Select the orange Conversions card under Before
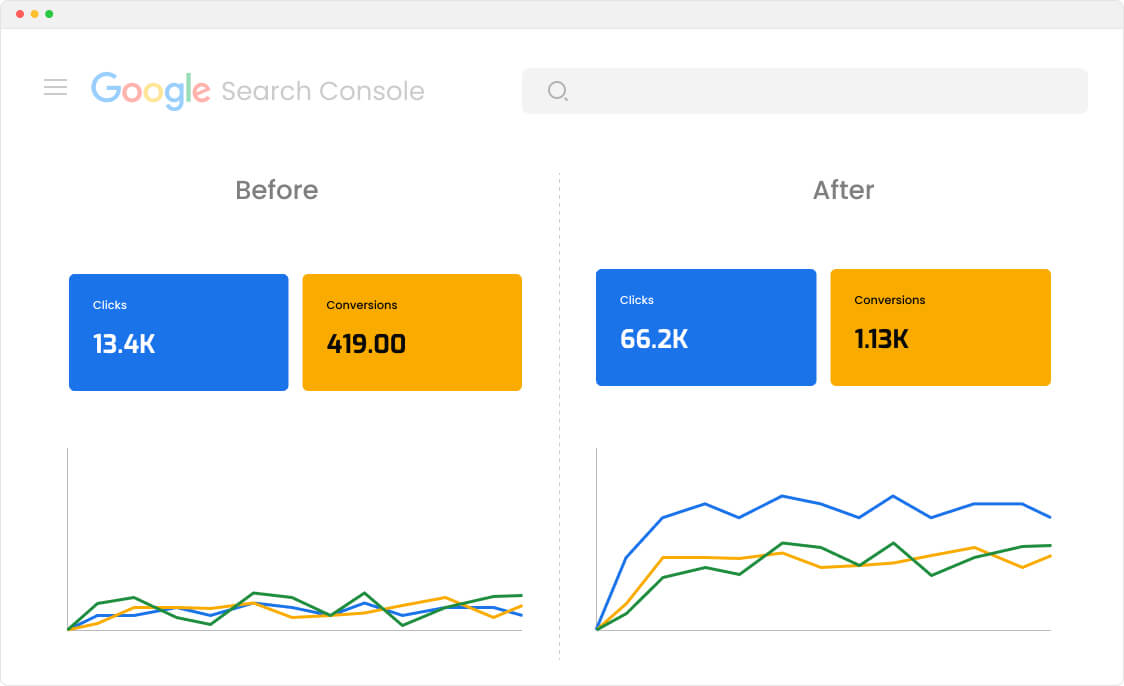 (412, 332)
